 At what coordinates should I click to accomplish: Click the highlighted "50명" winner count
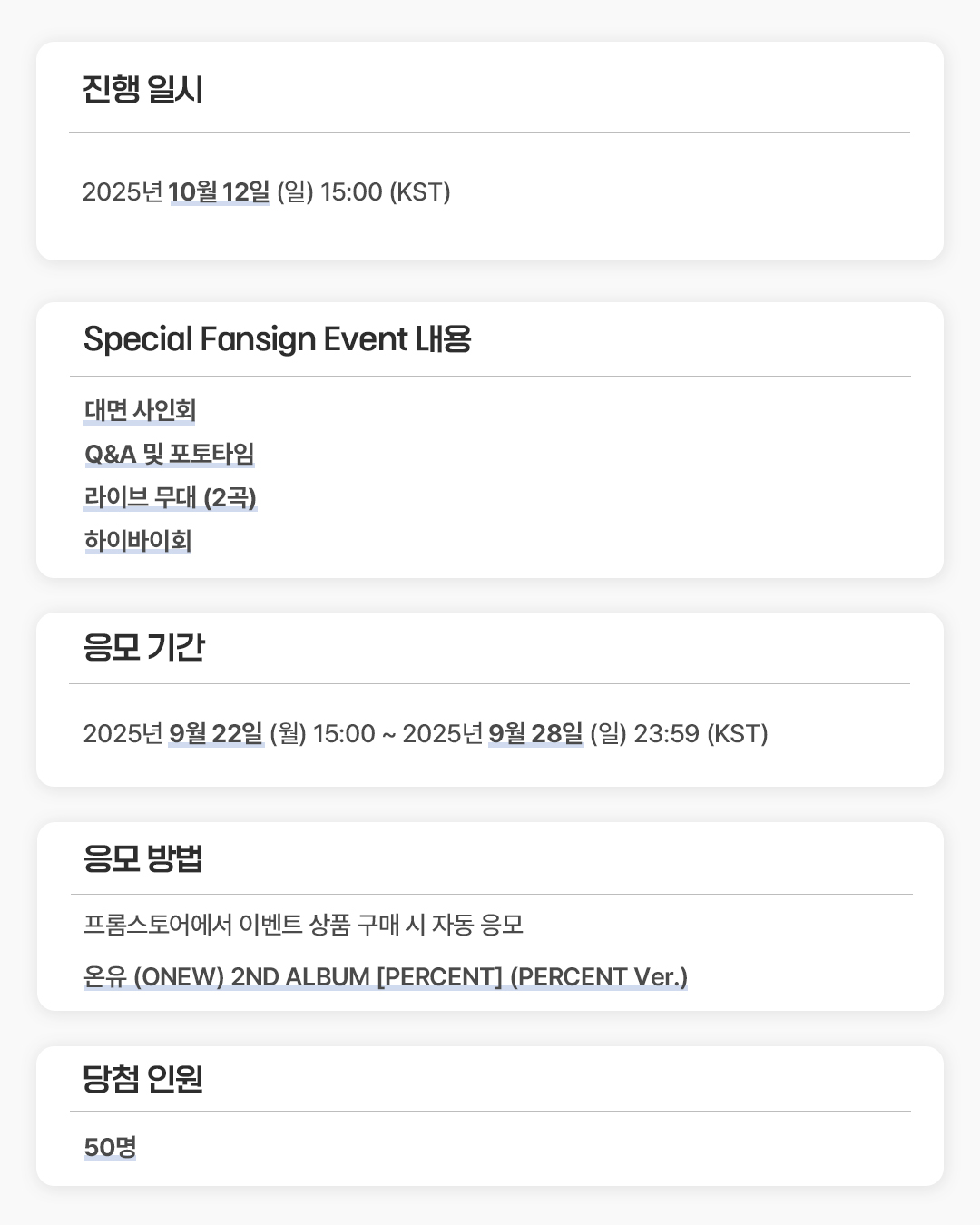[x=110, y=1147]
